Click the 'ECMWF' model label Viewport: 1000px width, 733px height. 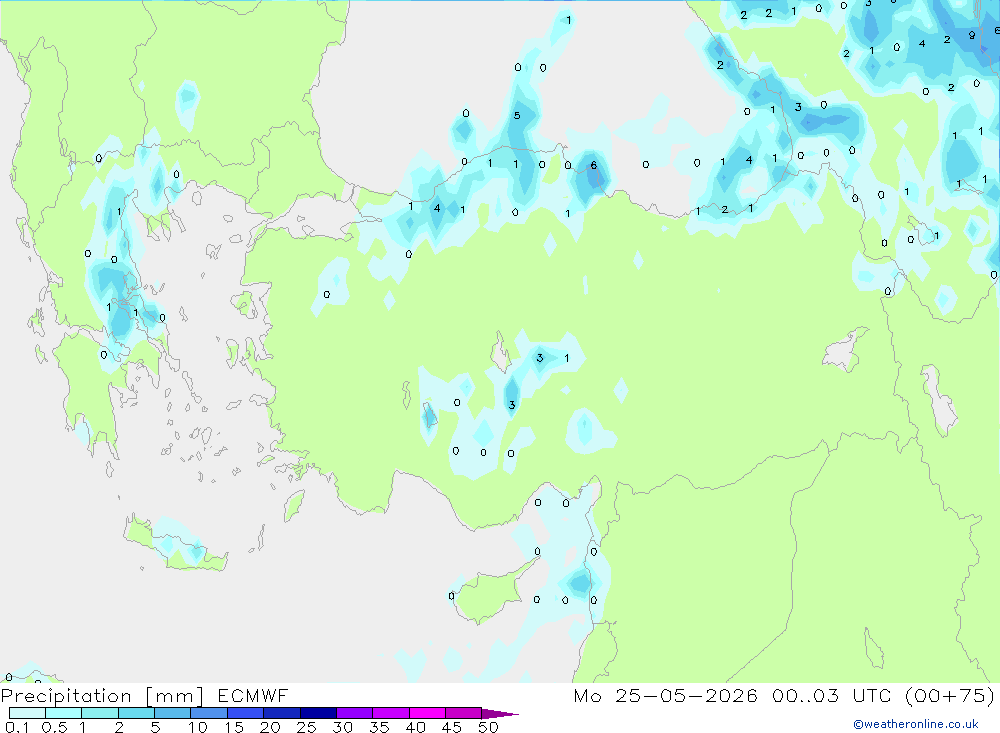(x=253, y=695)
